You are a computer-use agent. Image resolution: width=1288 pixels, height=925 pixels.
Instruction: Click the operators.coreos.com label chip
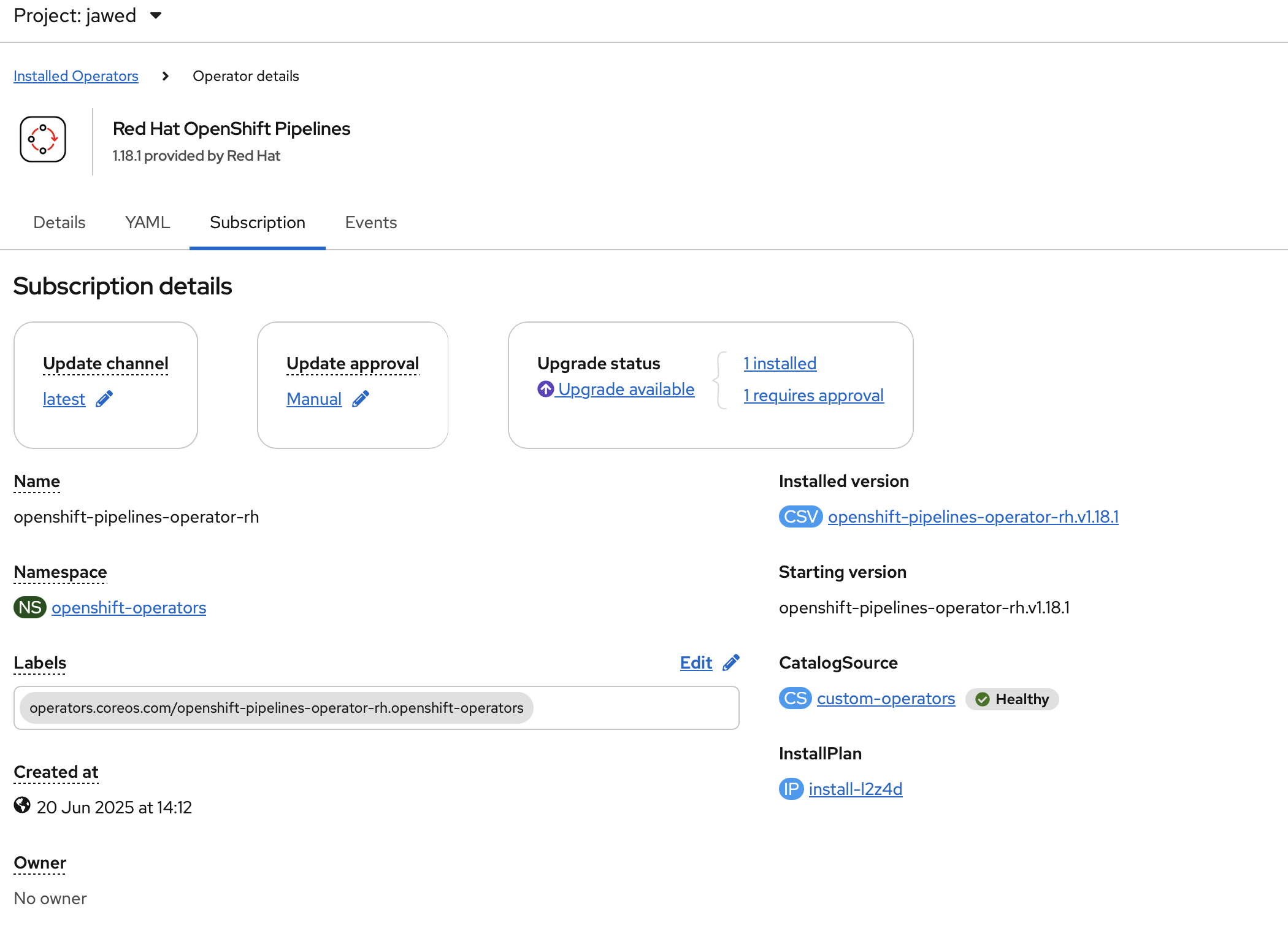coord(276,708)
